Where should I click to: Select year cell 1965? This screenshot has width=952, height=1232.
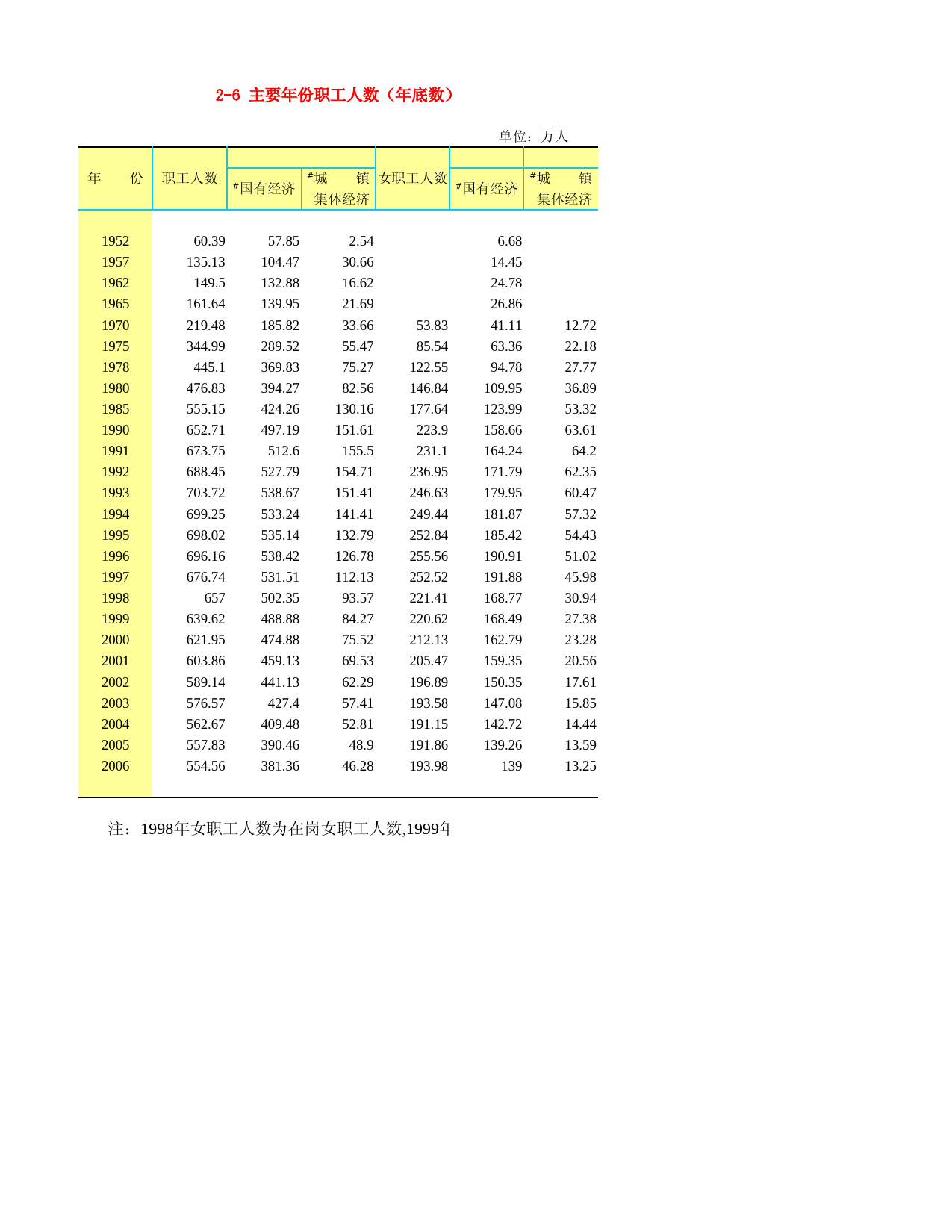[x=116, y=304]
